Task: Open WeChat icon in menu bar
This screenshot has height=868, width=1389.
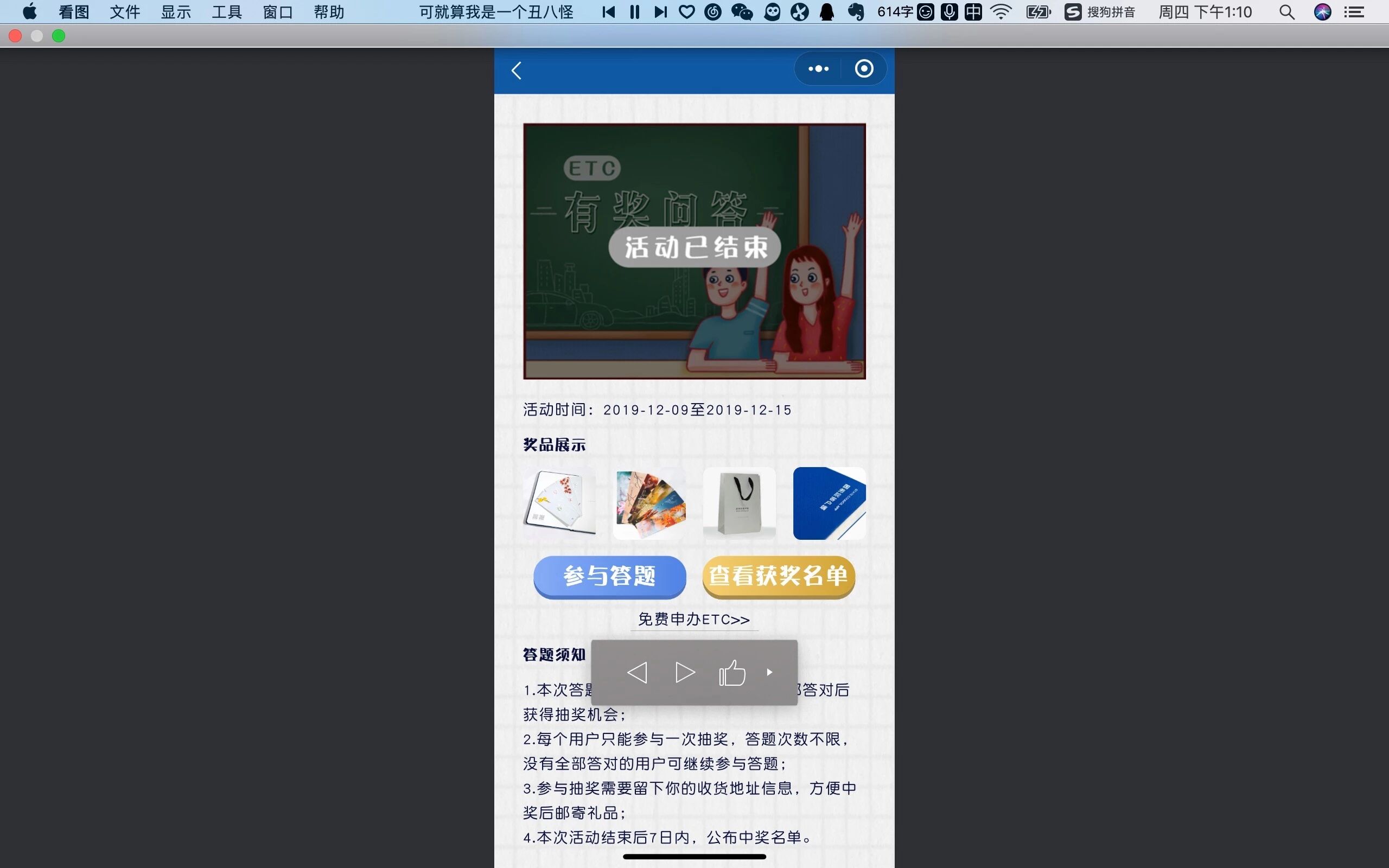Action: point(742,12)
